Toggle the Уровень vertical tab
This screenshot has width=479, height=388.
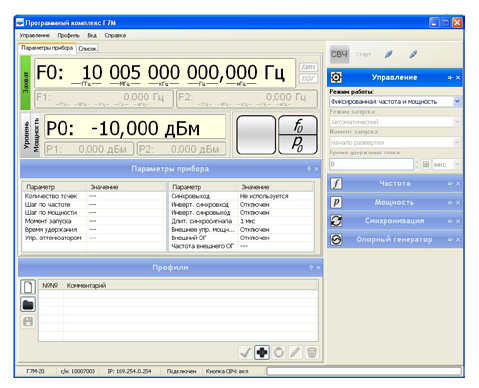tap(26, 135)
